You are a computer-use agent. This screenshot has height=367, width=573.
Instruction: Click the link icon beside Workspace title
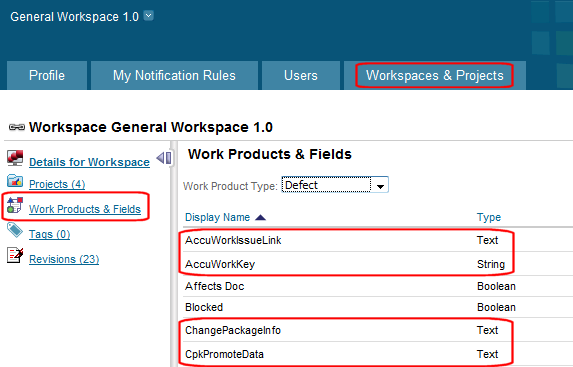[x=17, y=127]
